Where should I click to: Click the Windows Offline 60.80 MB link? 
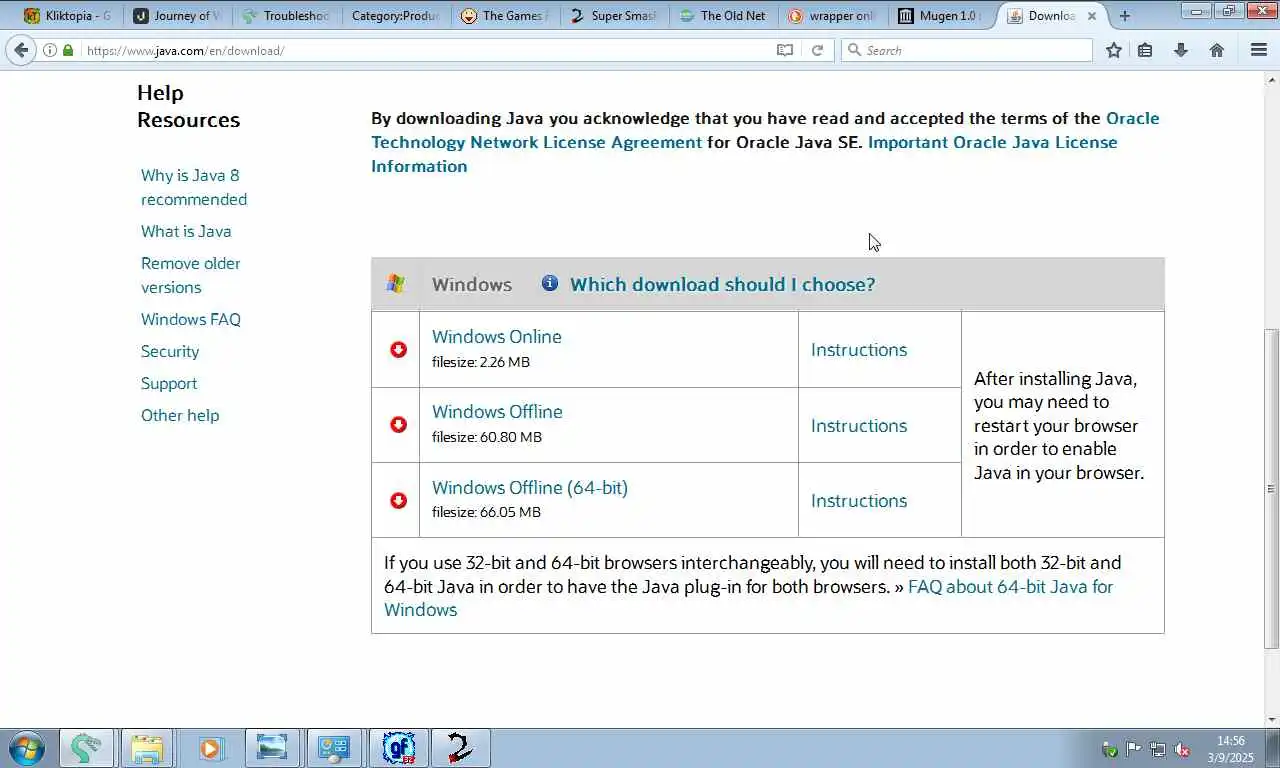(x=497, y=412)
